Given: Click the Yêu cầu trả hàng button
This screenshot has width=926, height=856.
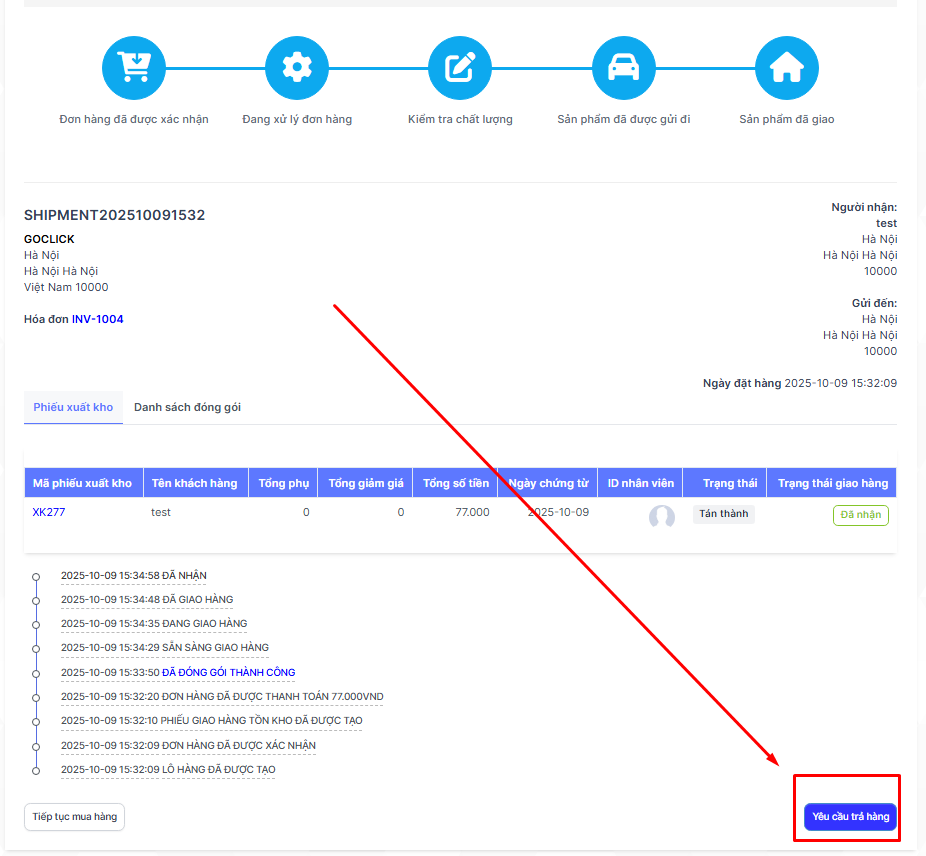Looking at the screenshot, I should (x=850, y=817).
